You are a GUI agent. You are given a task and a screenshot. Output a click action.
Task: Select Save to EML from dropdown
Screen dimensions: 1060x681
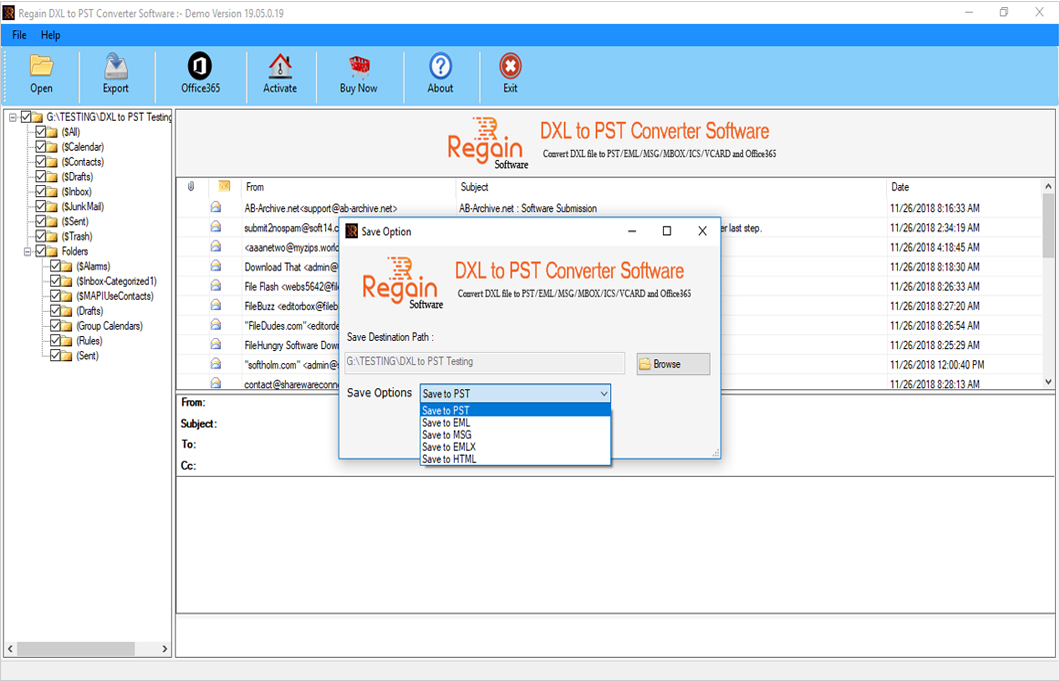[x=447, y=422]
